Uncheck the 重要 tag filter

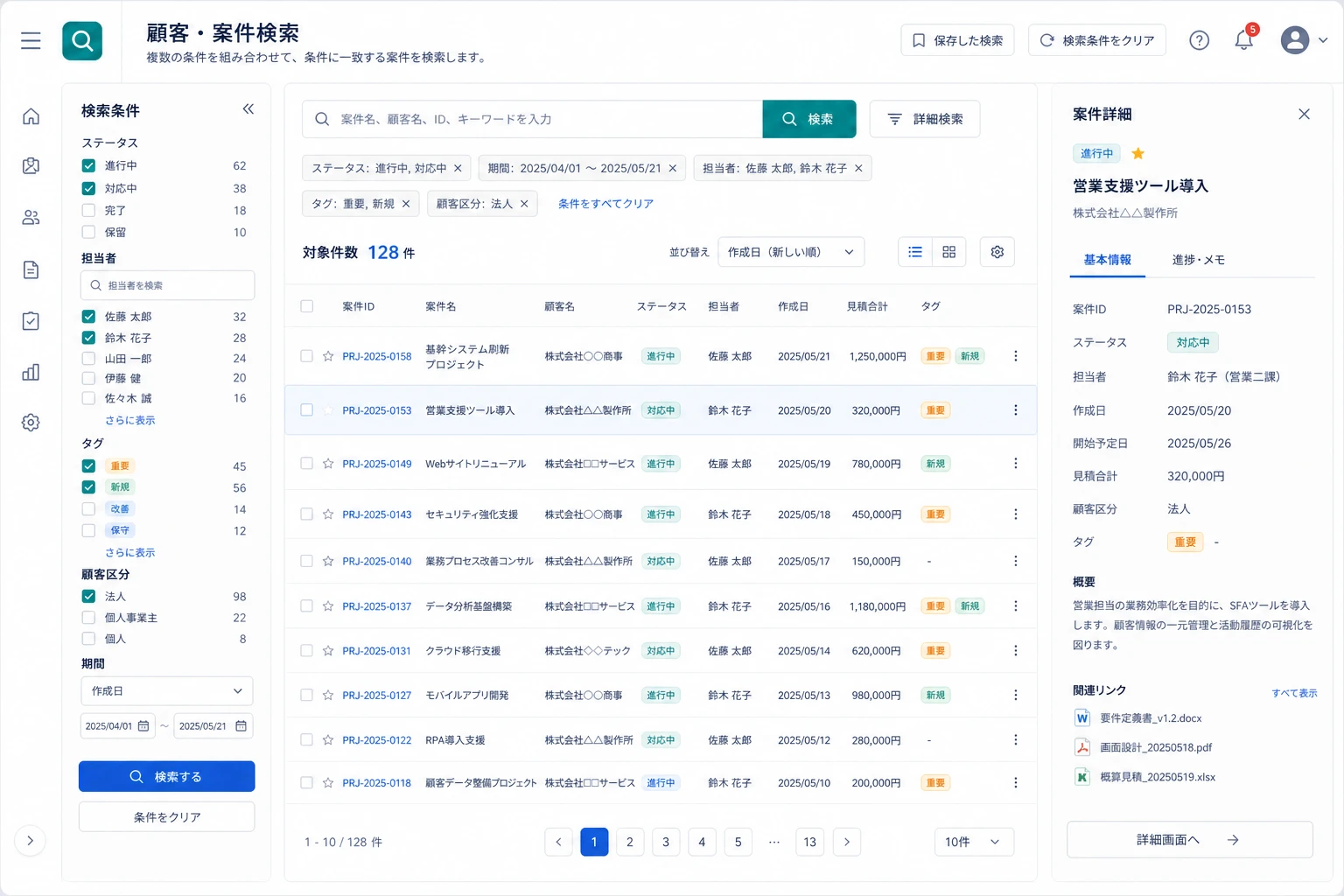click(88, 466)
